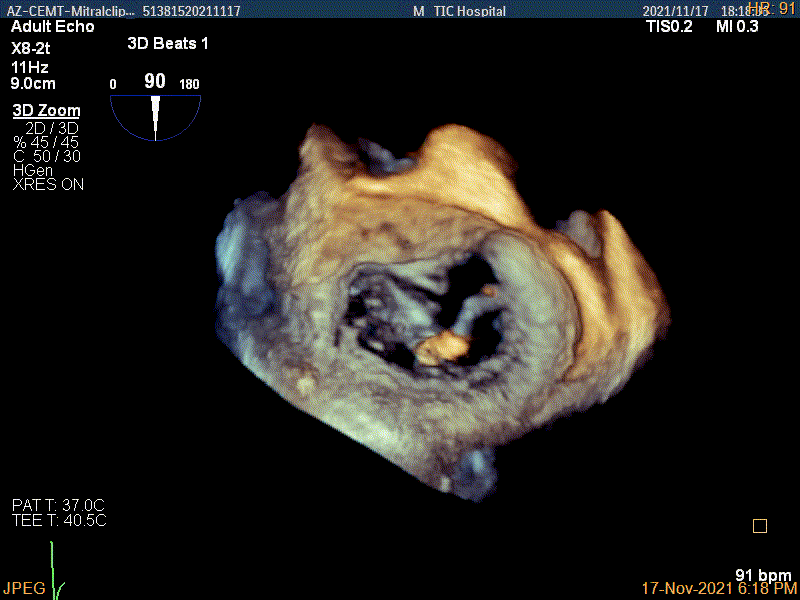This screenshot has width=800, height=600.
Task: Select the 3D Zoom mode label
Action: [46, 111]
